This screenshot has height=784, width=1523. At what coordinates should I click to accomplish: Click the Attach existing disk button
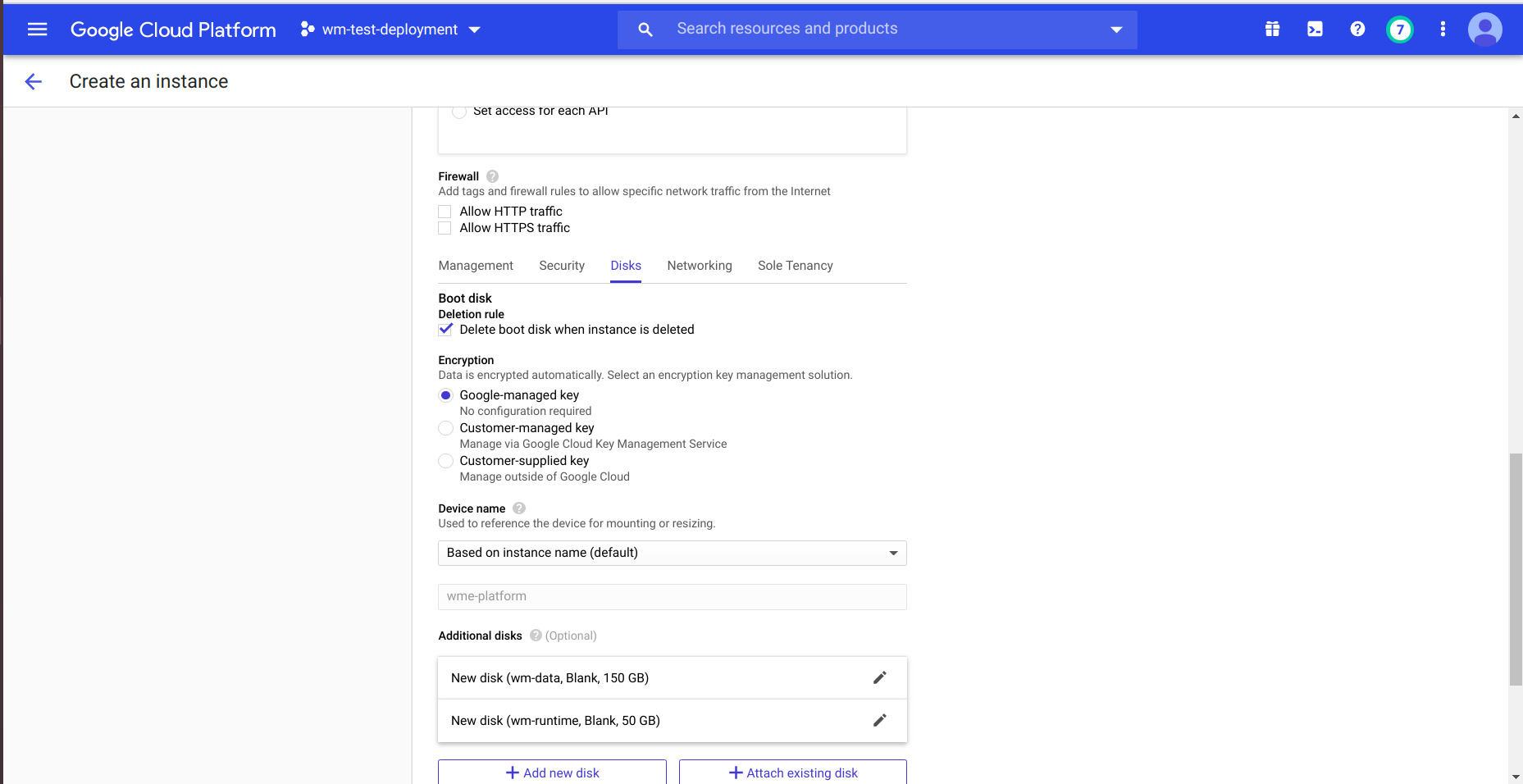click(792, 773)
